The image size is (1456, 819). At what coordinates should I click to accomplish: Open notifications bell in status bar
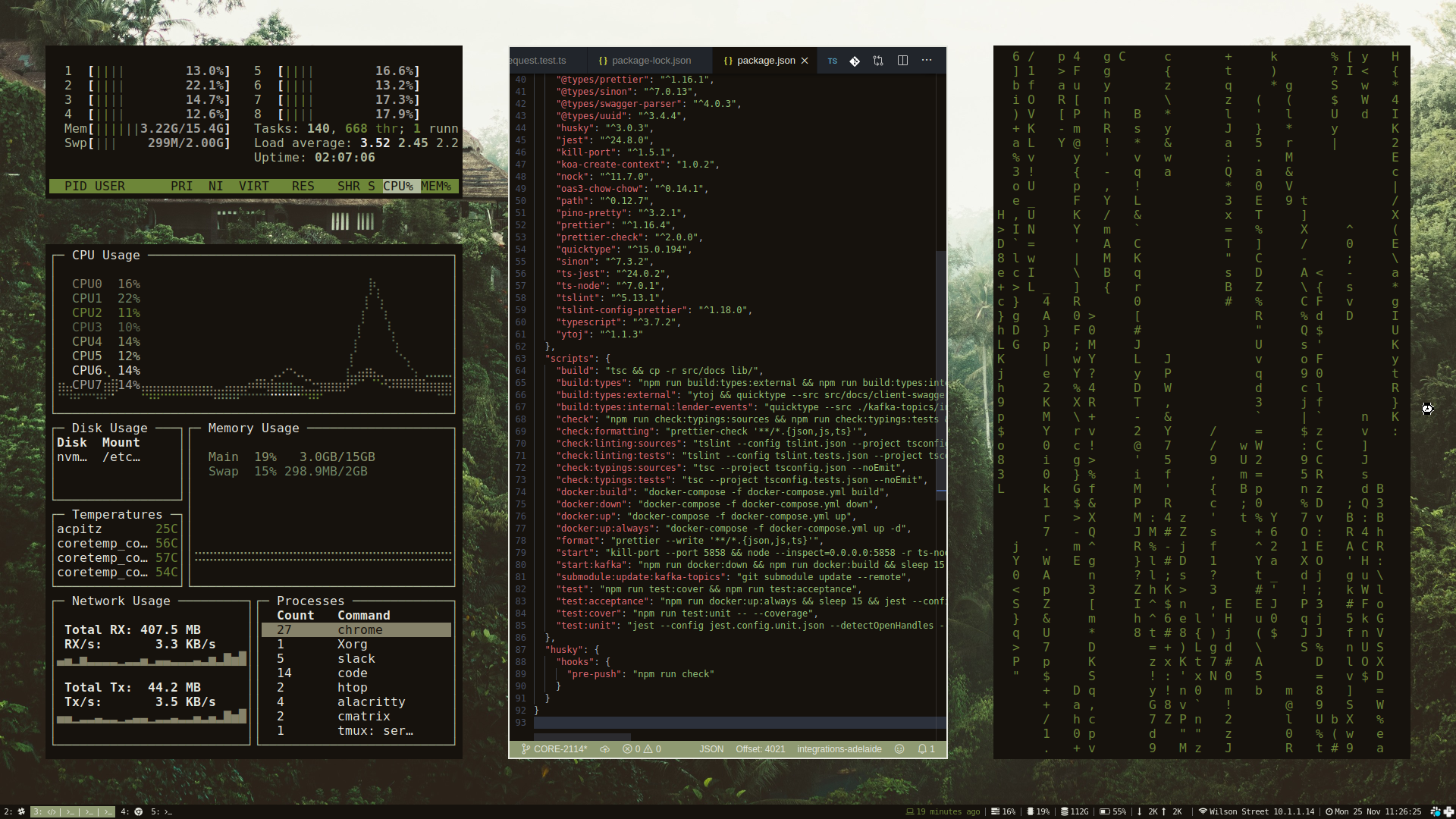pyautogui.click(x=926, y=748)
